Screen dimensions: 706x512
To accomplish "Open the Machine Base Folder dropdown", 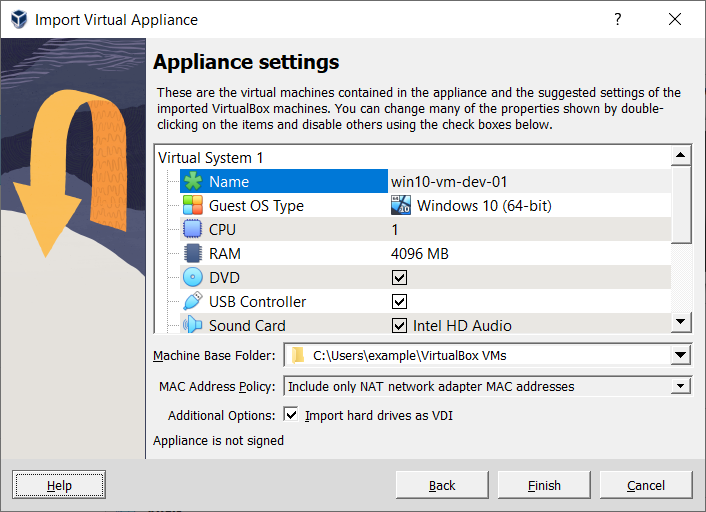I will [x=680, y=355].
